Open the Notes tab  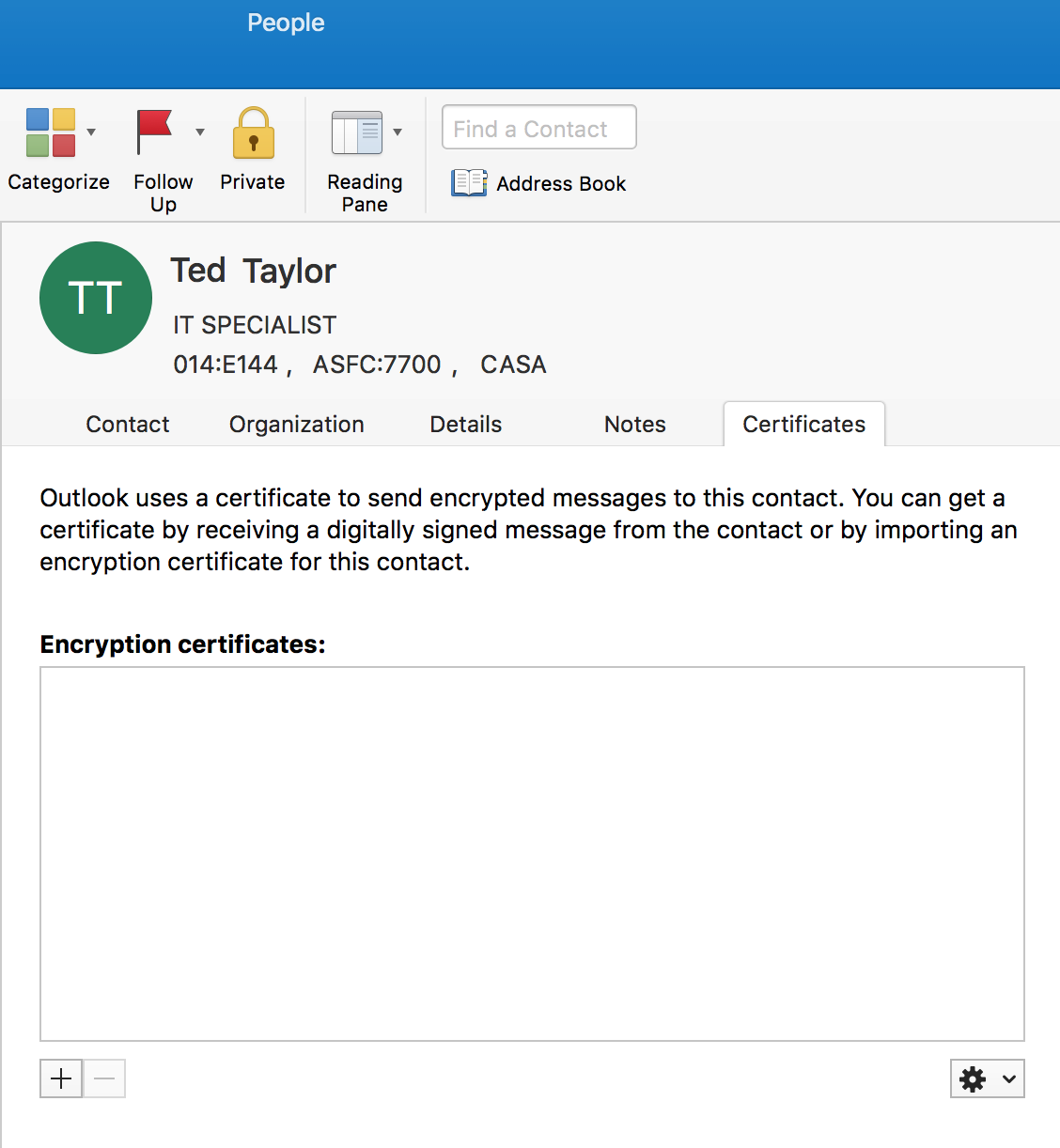[x=635, y=425]
